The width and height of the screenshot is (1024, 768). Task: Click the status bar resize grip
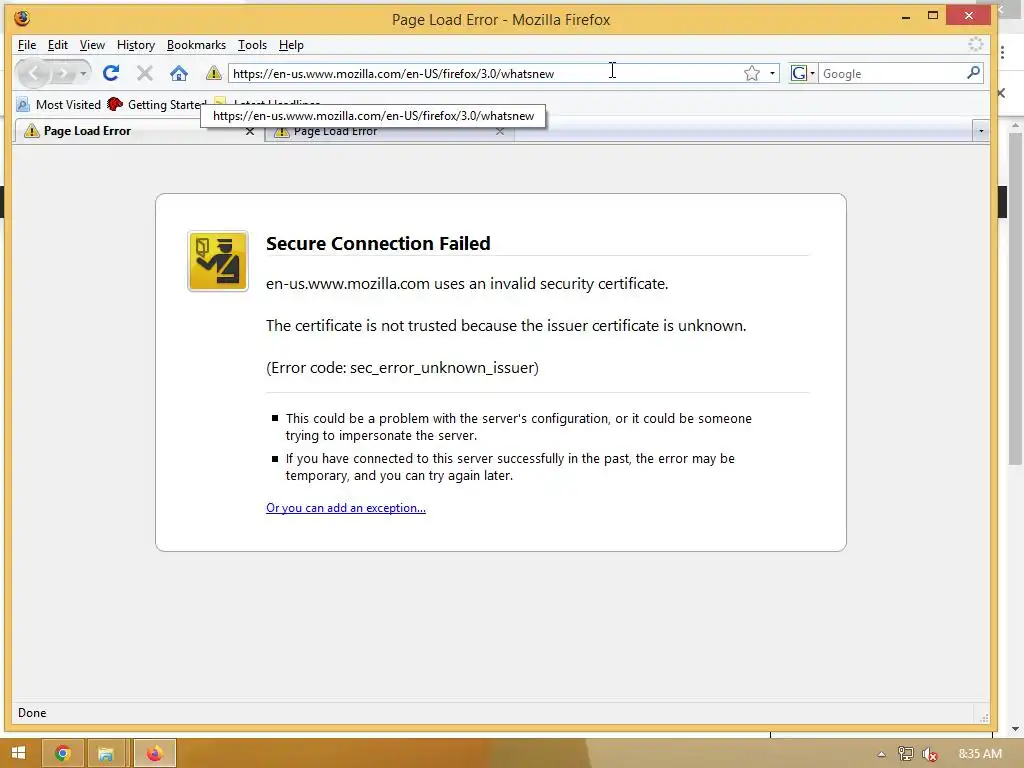pyautogui.click(x=984, y=716)
